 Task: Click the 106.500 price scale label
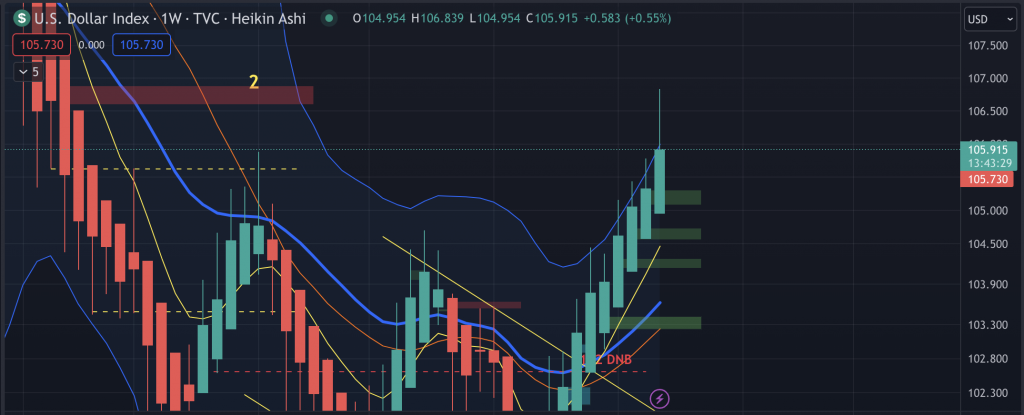click(989, 112)
